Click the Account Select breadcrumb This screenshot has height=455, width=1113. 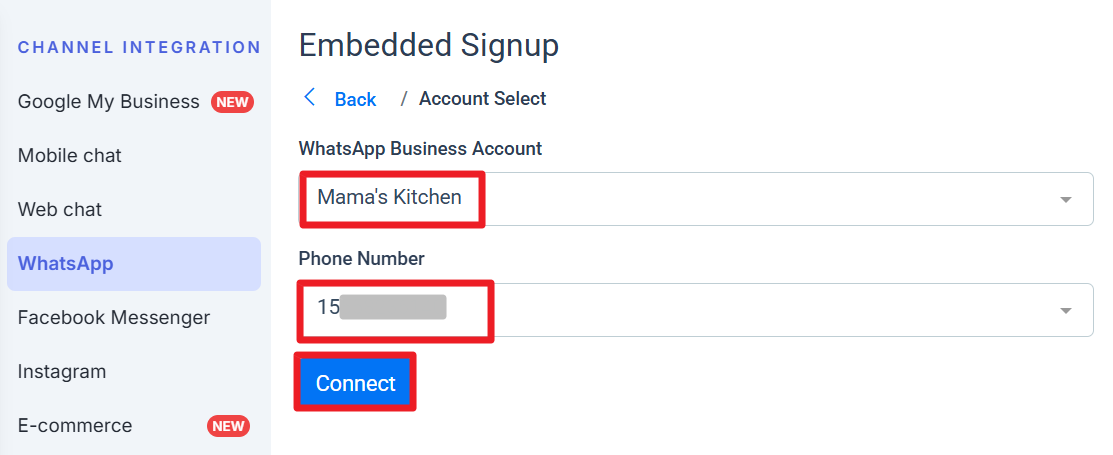point(482,99)
